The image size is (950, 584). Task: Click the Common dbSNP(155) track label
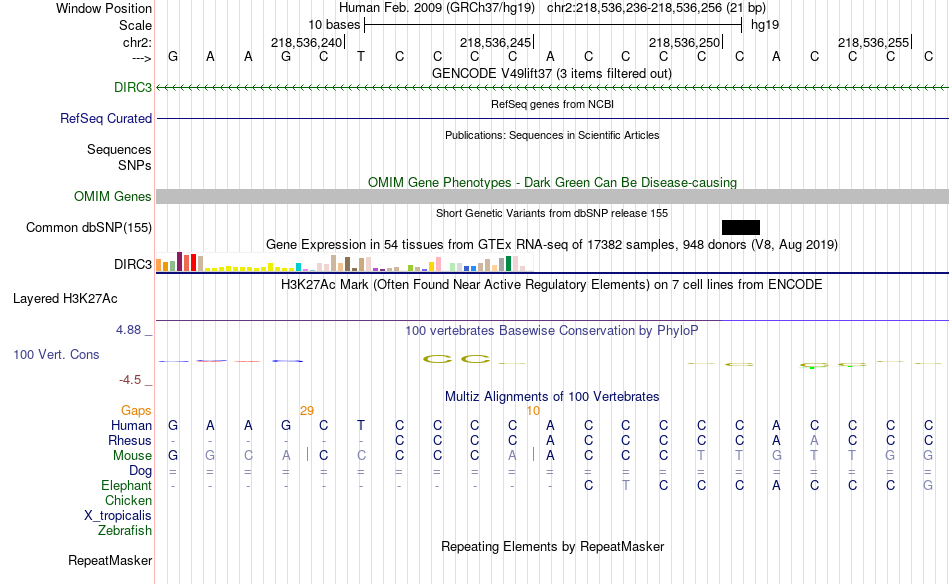tap(88, 227)
